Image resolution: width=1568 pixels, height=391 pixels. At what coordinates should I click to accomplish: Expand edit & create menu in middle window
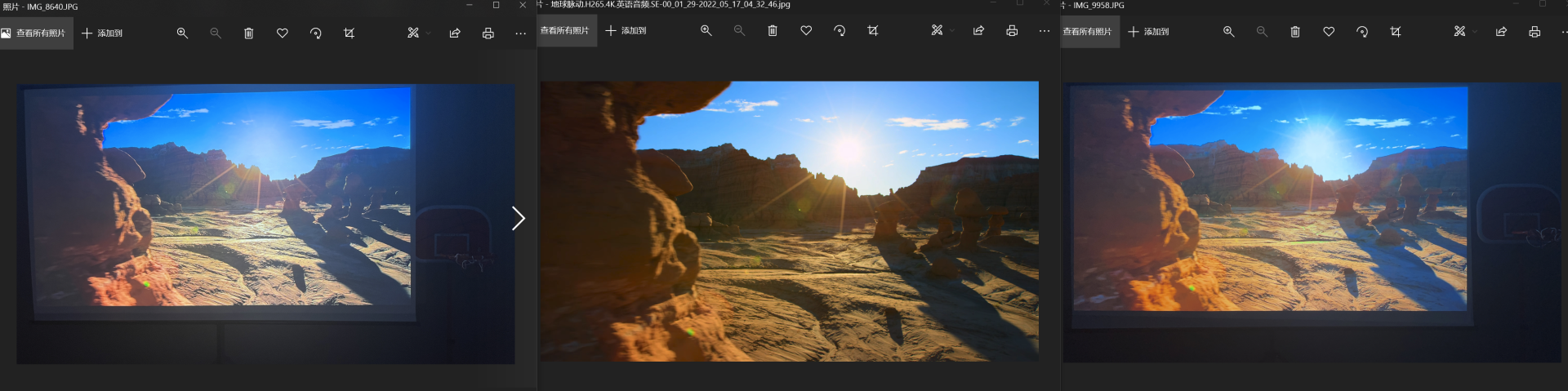coord(942,31)
